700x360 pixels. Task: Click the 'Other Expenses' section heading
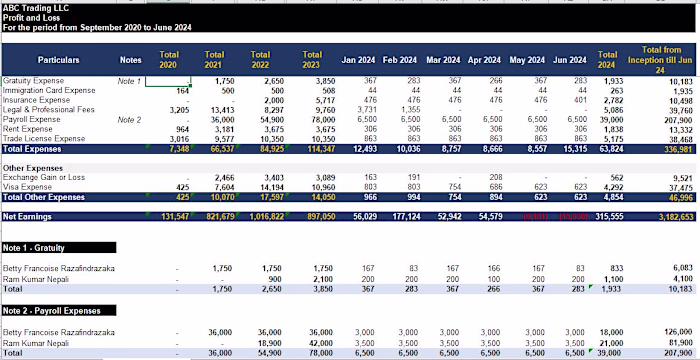[33, 168]
